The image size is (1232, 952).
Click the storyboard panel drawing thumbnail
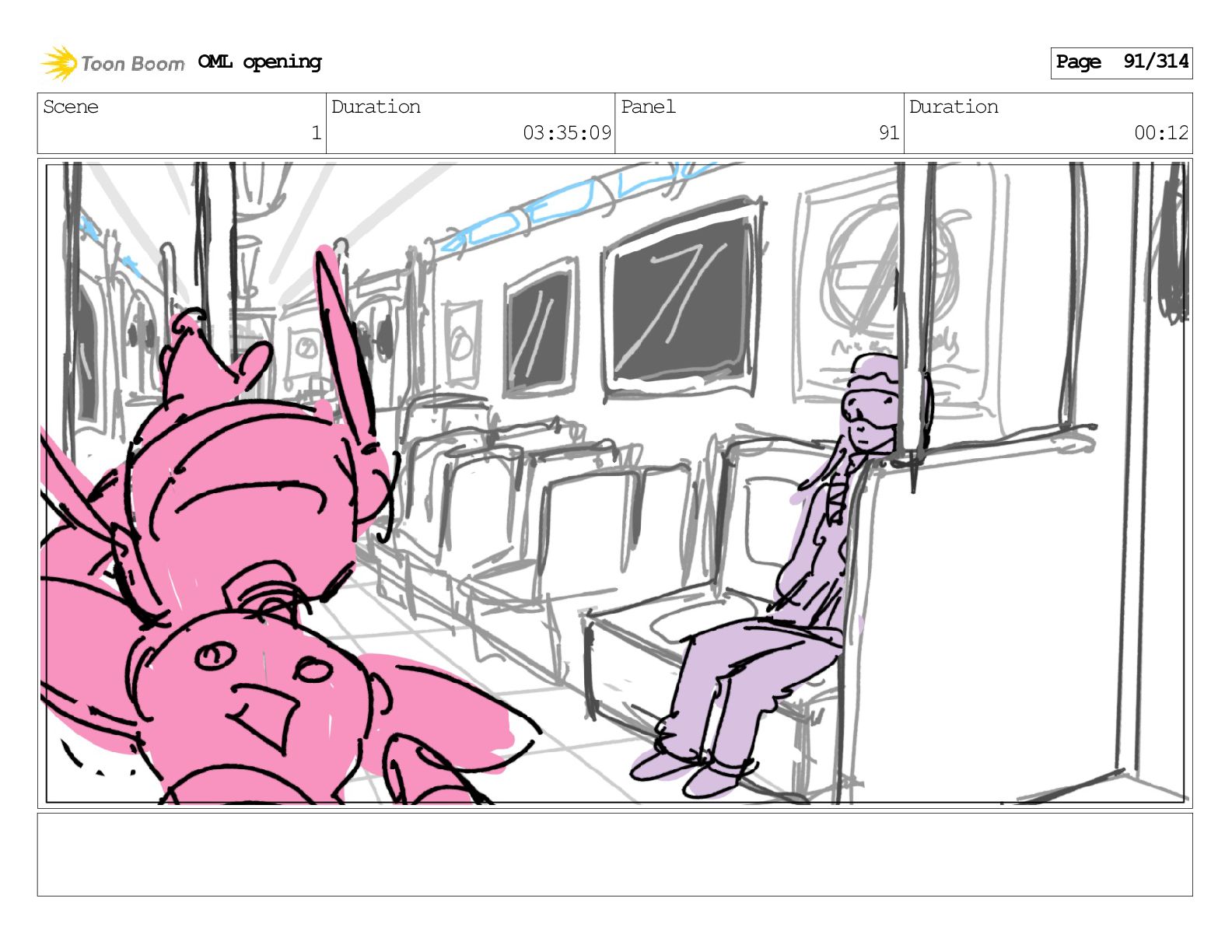[614, 483]
